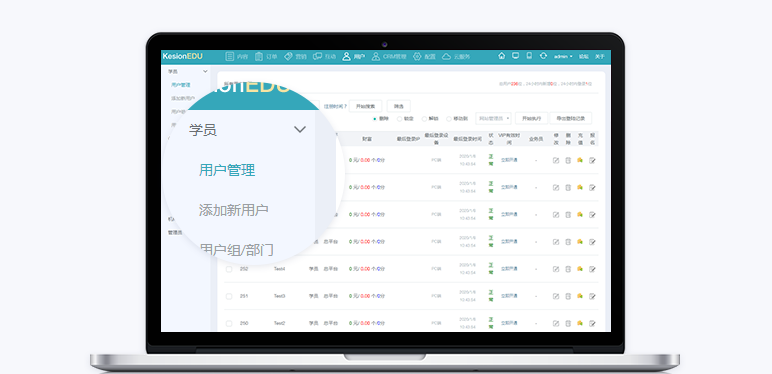Viewport: 772px width, 374px height.
Task: Click the 开始执行 button
Action: pos(531,119)
